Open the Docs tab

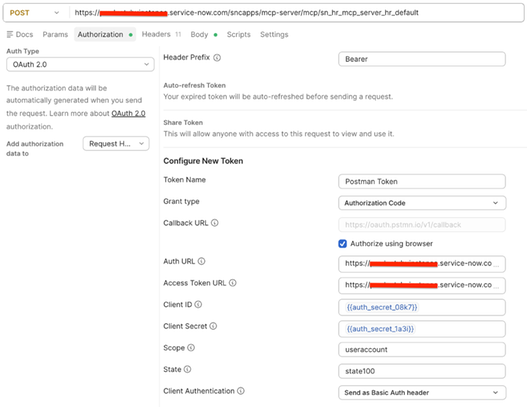tap(20, 35)
